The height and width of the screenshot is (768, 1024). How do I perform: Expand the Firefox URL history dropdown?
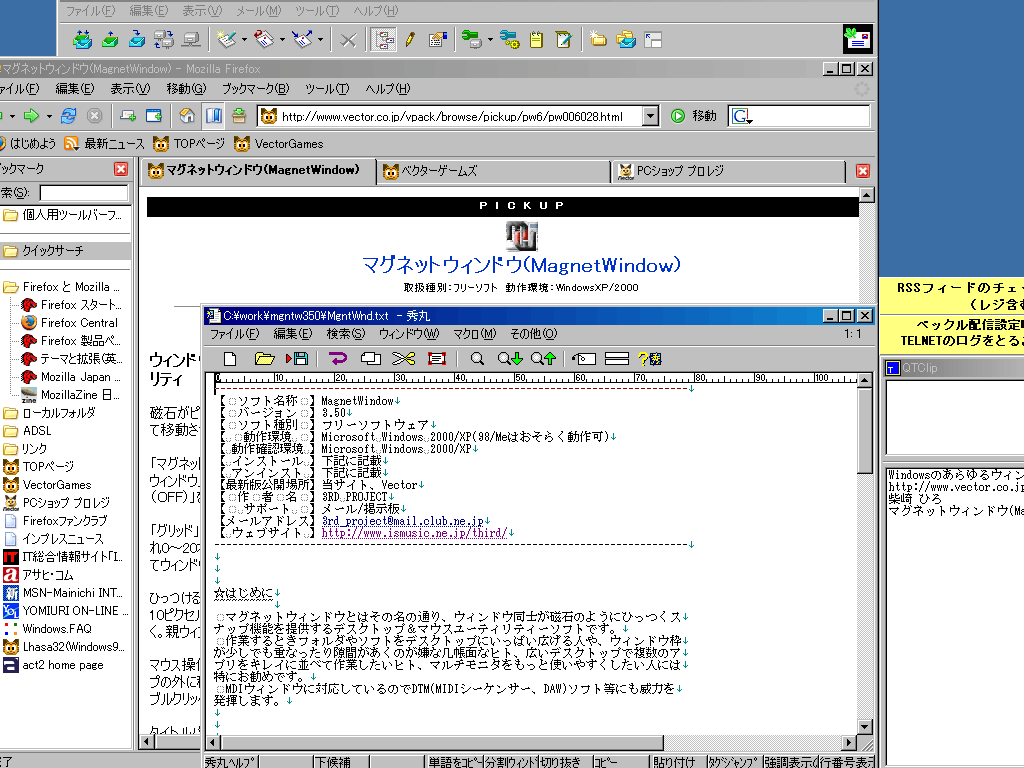click(x=650, y=116)
